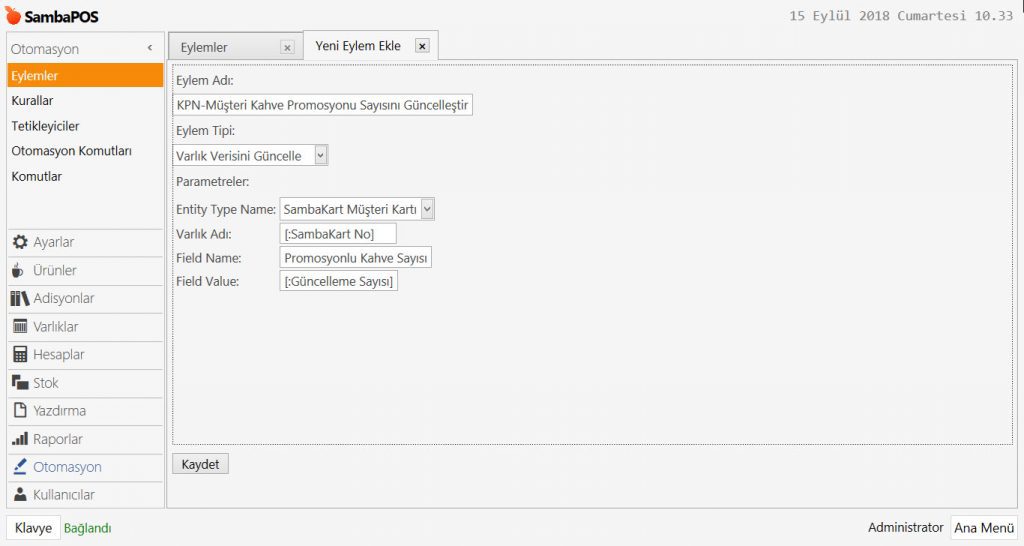Close the Yeni Eylem Ekle tab
This screenshot has height=546, width=1024.
[421, 46]
